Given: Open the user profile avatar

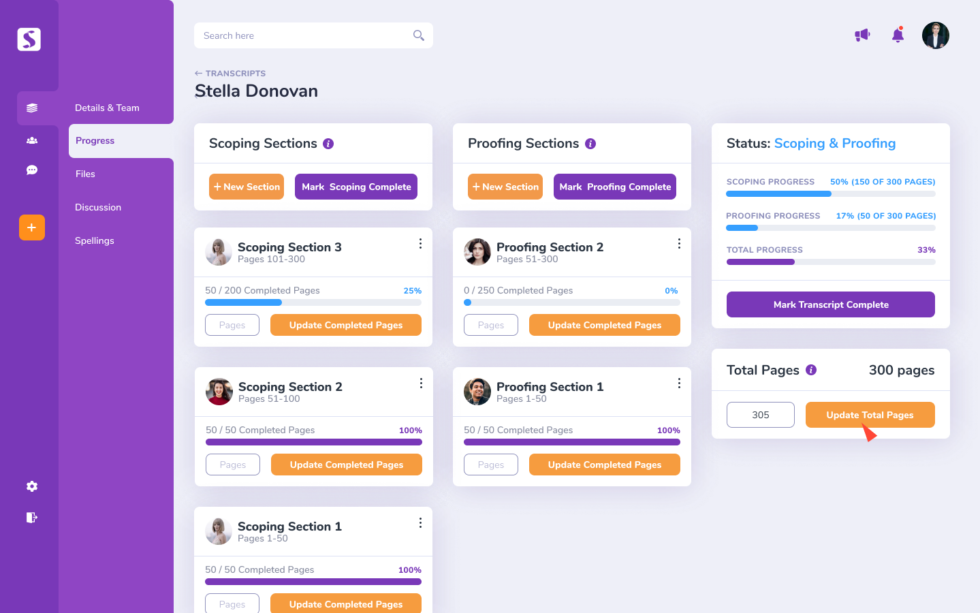Looking at the screenshot, I should [x=935, y=35].
